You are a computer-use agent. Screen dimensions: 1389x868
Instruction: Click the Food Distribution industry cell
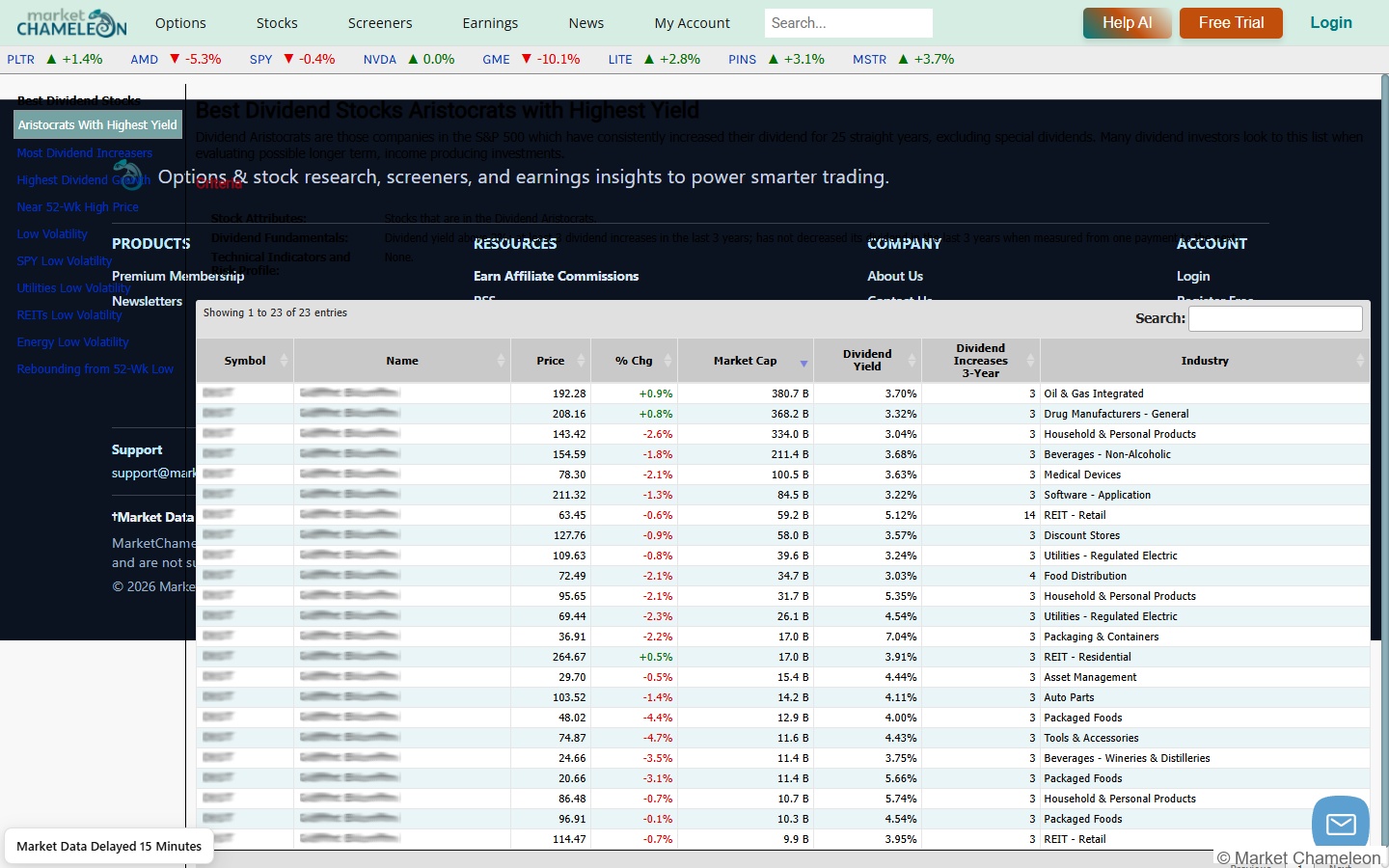[x=1205, y=576]
